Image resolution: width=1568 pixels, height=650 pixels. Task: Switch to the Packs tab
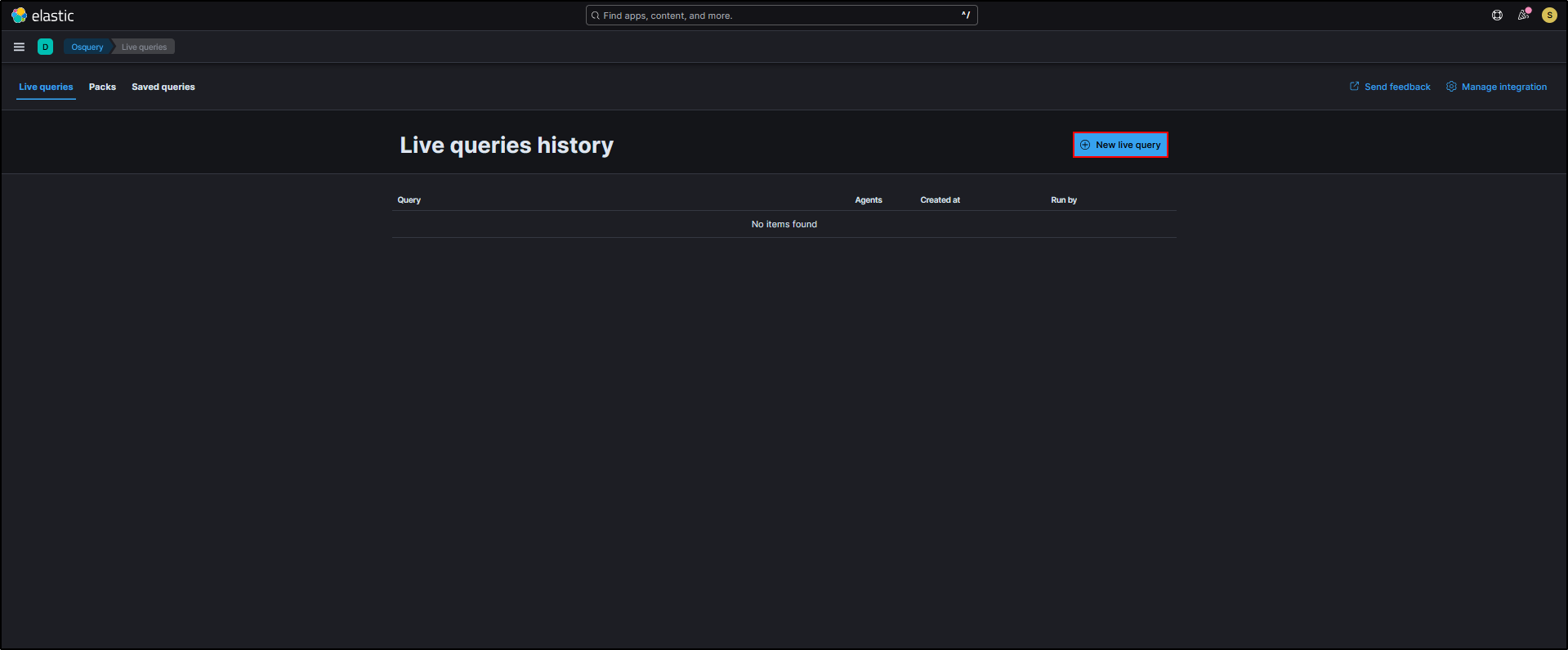coord(102,87)
